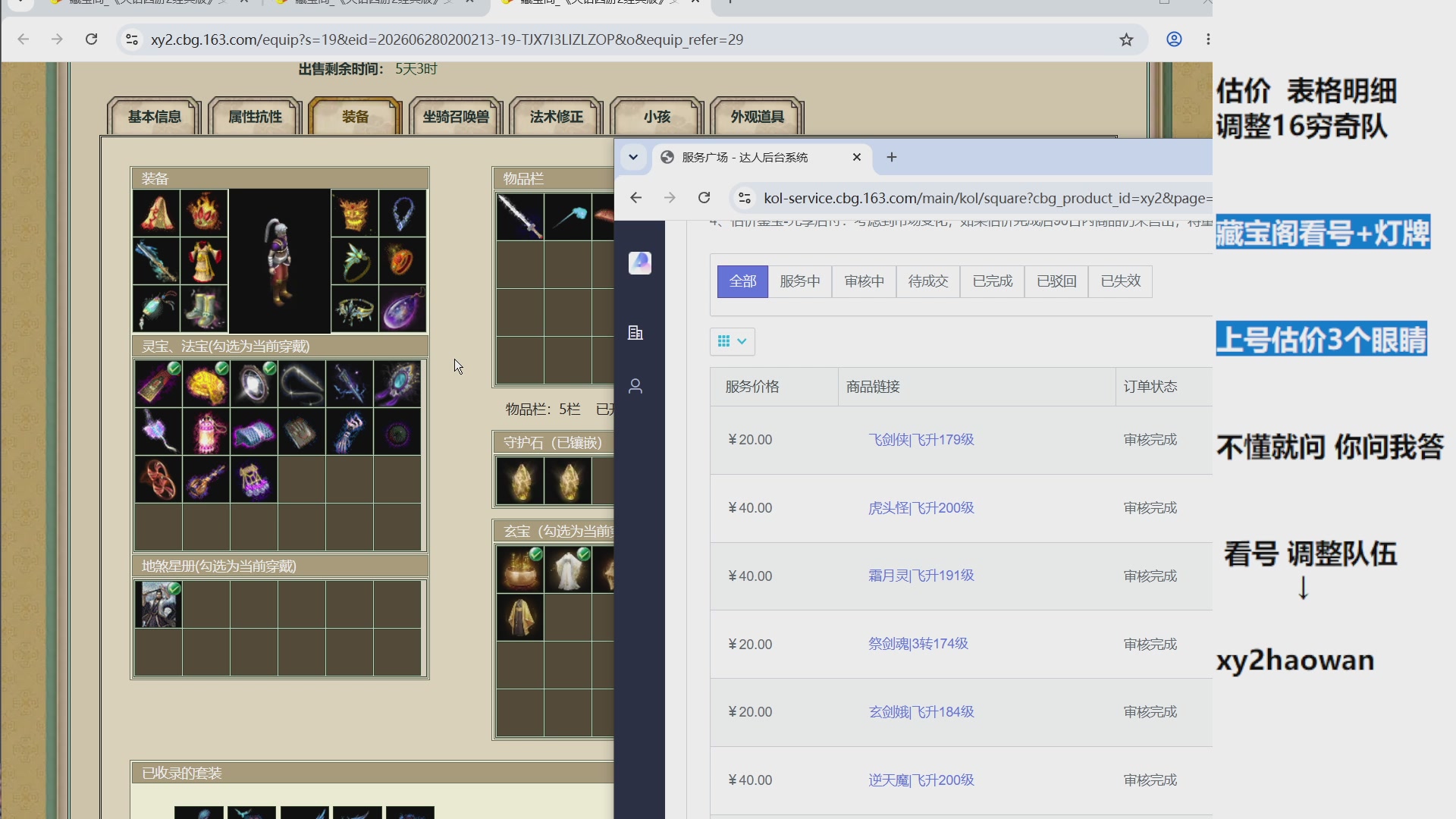
Task: Open the grid view columns dropdown
Action: coord(733,341)
